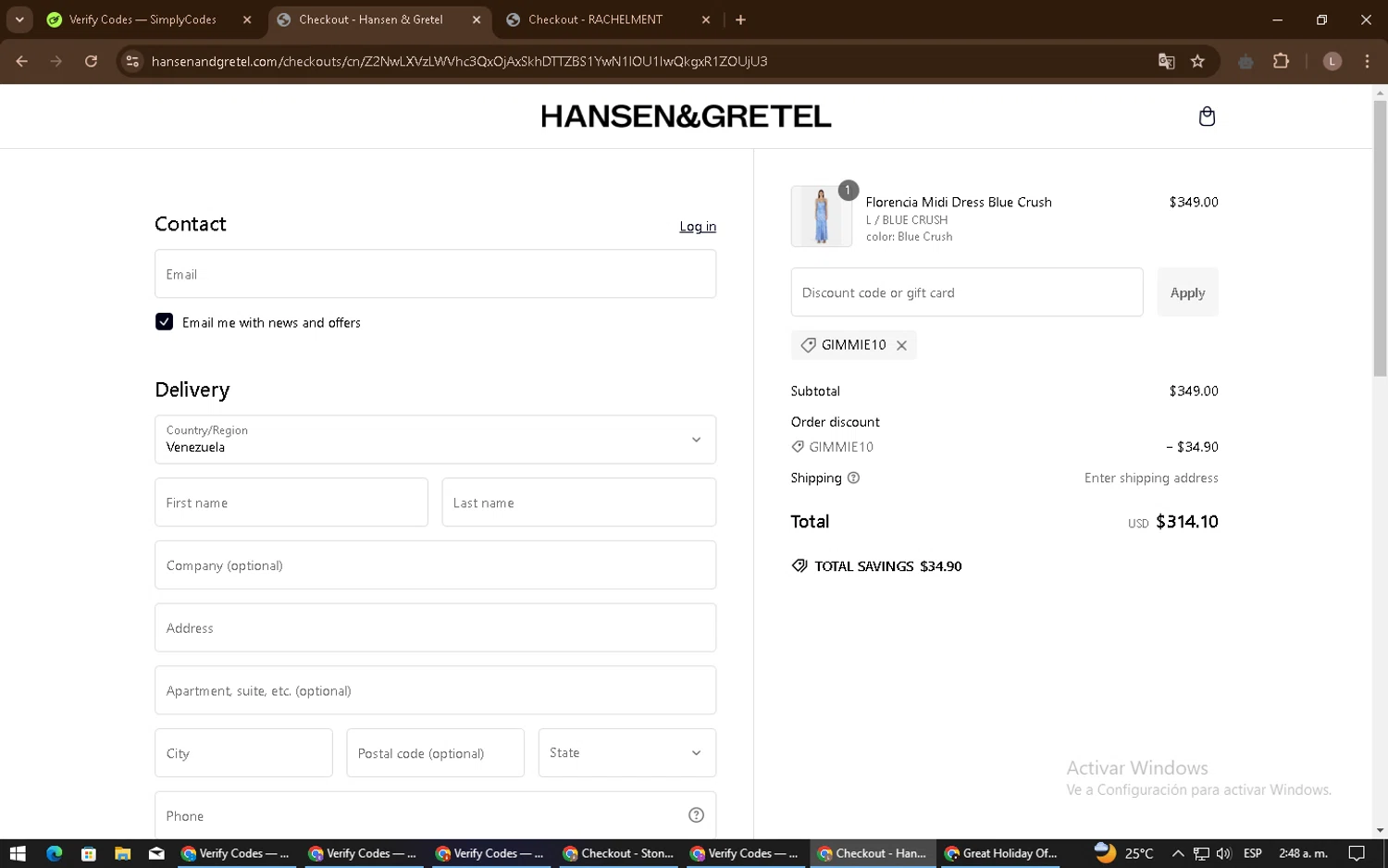This screenshot has width=1388, height=868.
Task: Reload the checkout page
Action: (91, 61)
